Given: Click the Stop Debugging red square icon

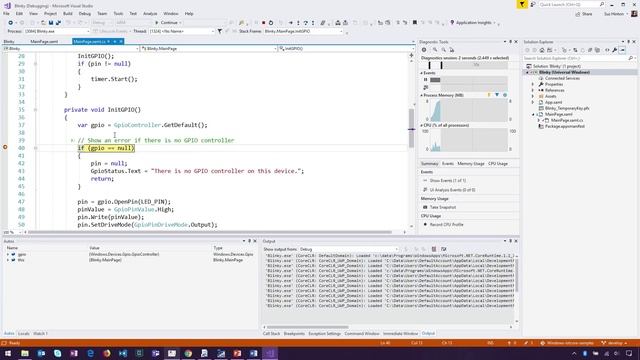Looking at the screenshot, I should coord(264,23).
